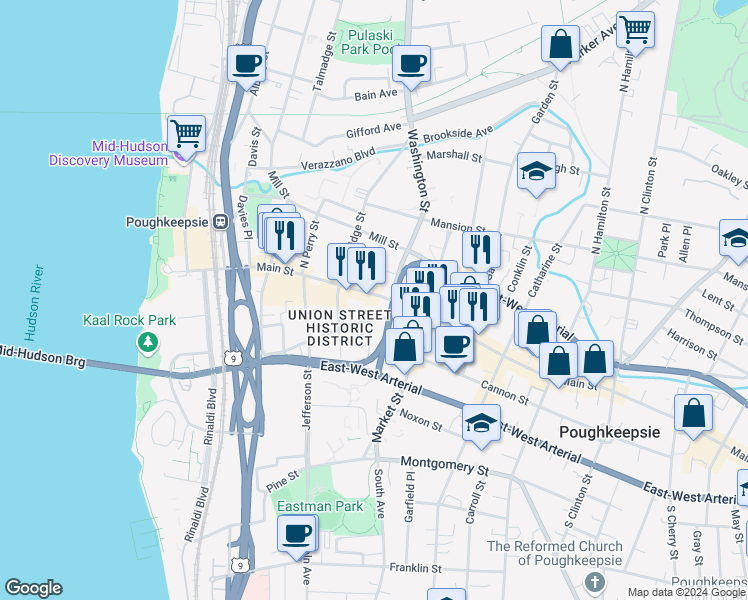Open the Google logo link
The height and width of the screenshot is (600, 748).
(x=33, y=588)
